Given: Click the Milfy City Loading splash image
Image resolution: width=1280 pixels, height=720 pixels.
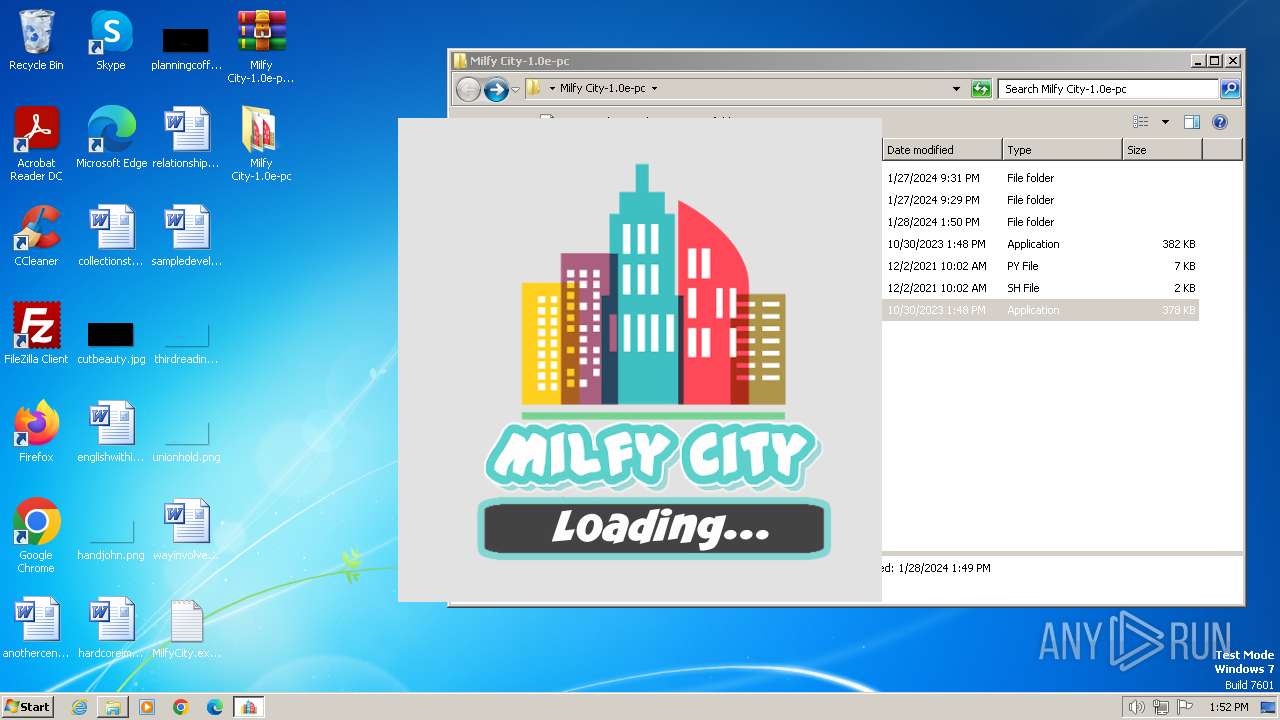Looking at the screenshot, I should pyautogui.click(x=640, y=360).
